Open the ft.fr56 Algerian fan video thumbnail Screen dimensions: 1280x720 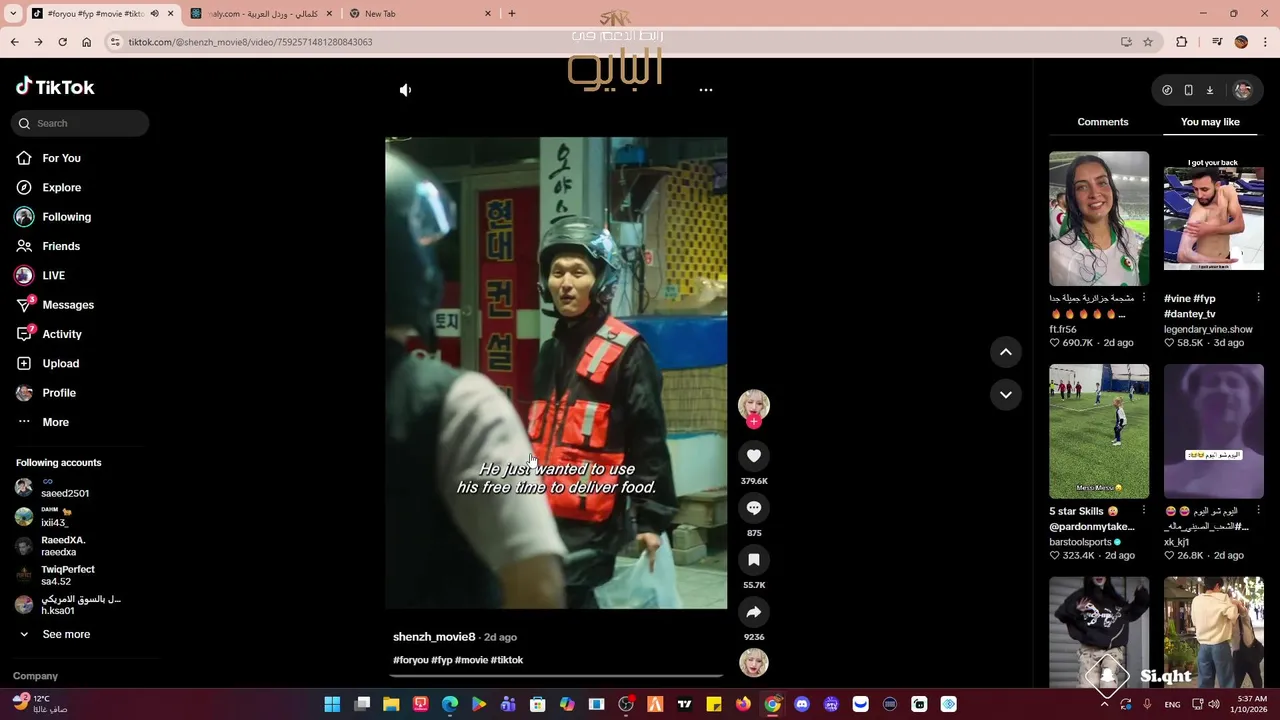click(1099, 218)
